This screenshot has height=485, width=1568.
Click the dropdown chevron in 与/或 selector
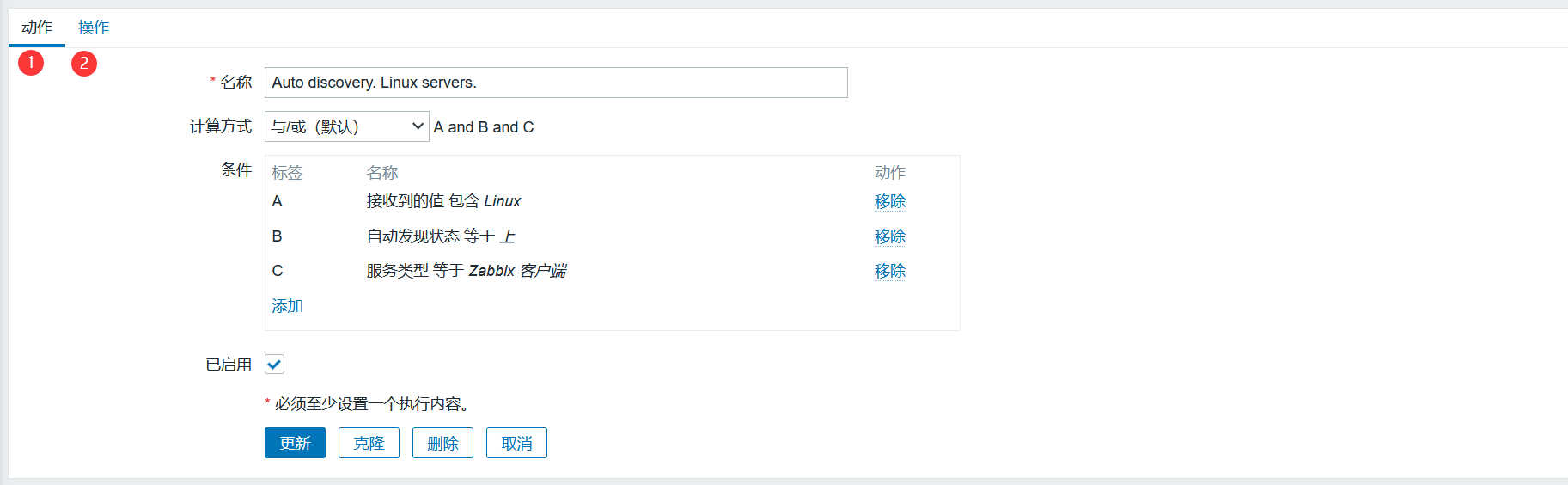coord(418,126)
